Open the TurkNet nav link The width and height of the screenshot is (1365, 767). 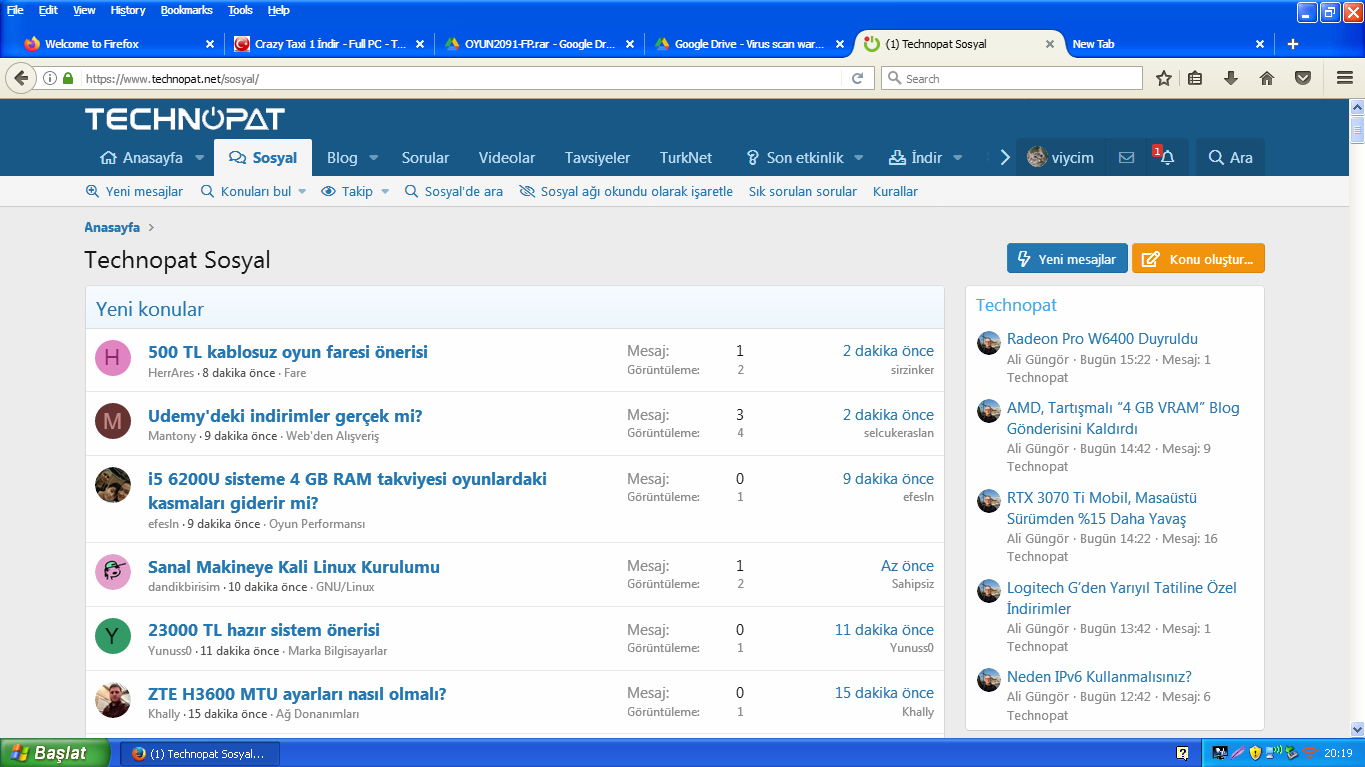(x=686, y=158)
